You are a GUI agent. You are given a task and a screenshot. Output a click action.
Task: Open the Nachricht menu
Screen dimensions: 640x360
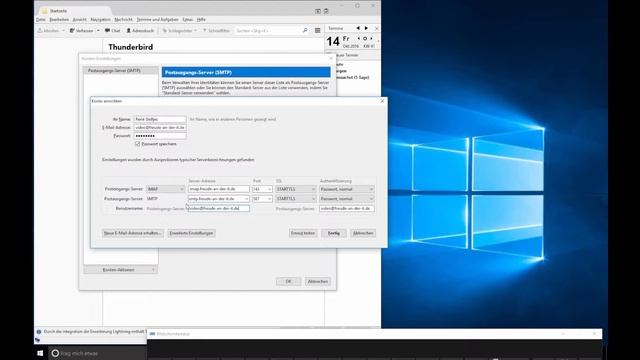(123, 20)
